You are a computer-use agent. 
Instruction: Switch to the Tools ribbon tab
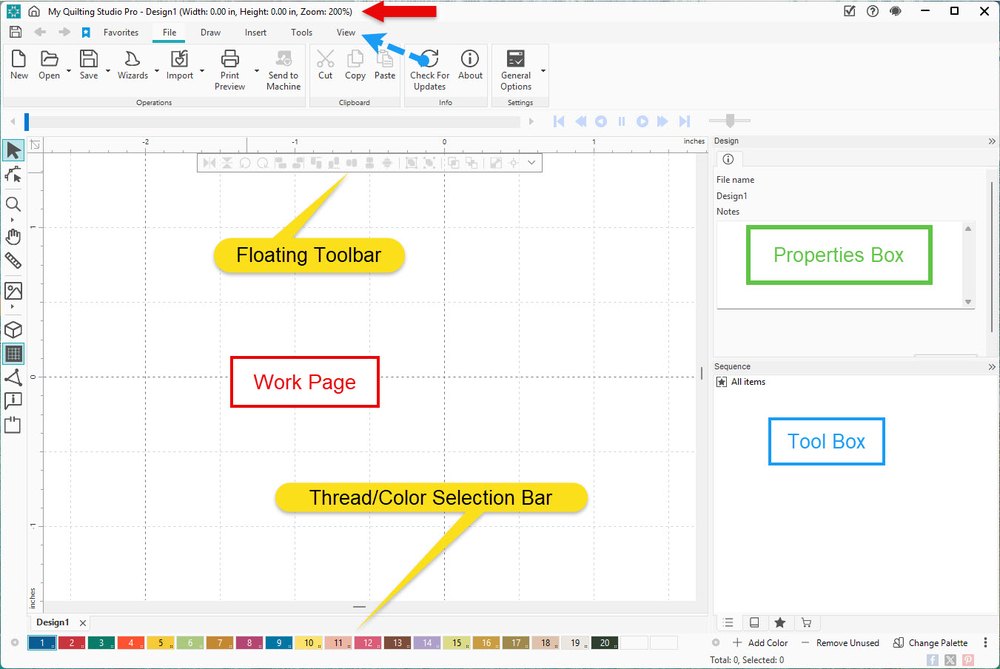click(302, 33)
